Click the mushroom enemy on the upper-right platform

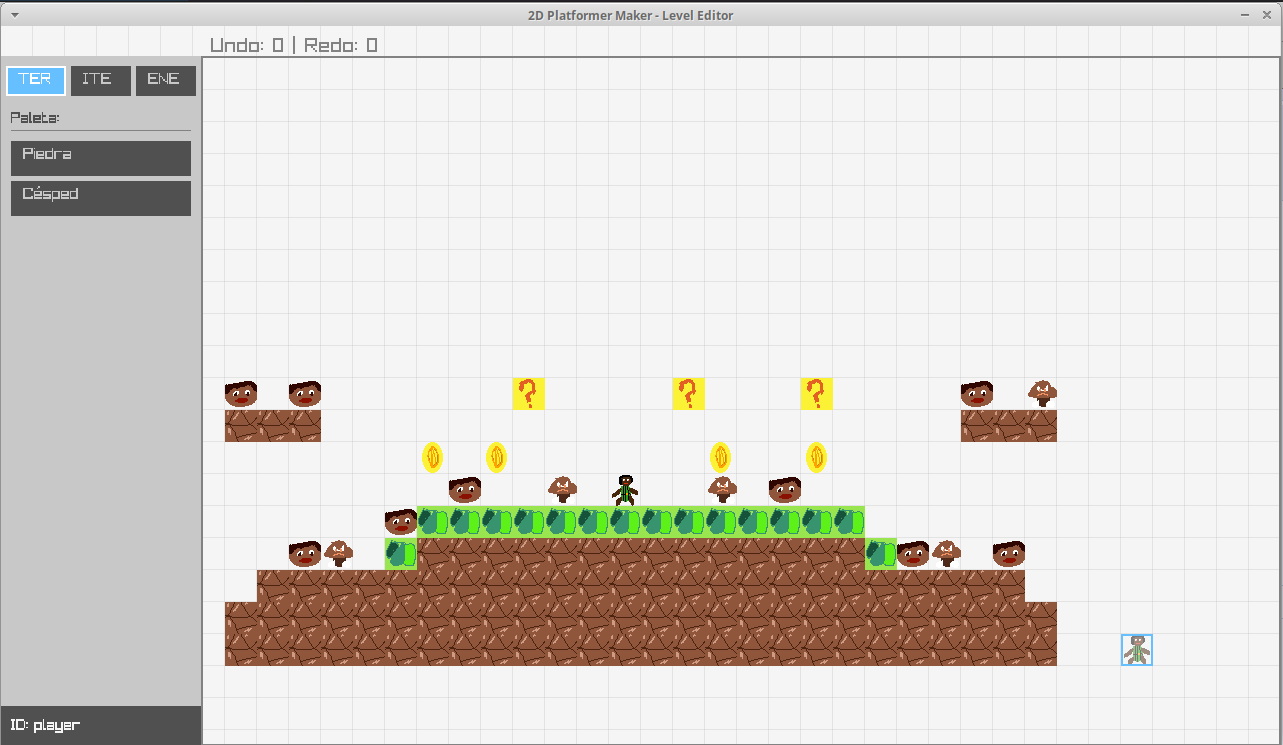click(1043, 393)
